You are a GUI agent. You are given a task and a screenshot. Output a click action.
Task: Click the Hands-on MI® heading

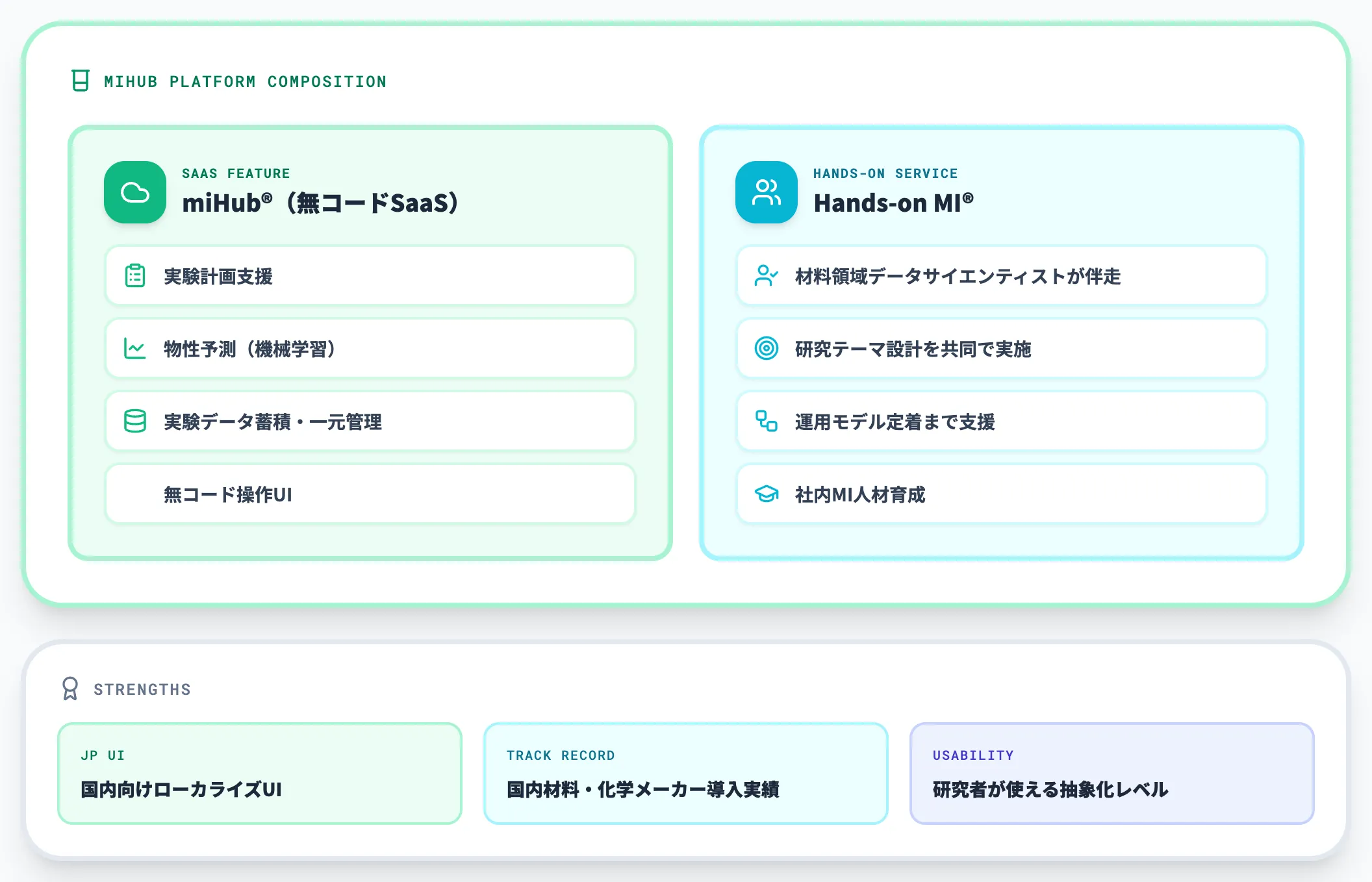point(894,203)
